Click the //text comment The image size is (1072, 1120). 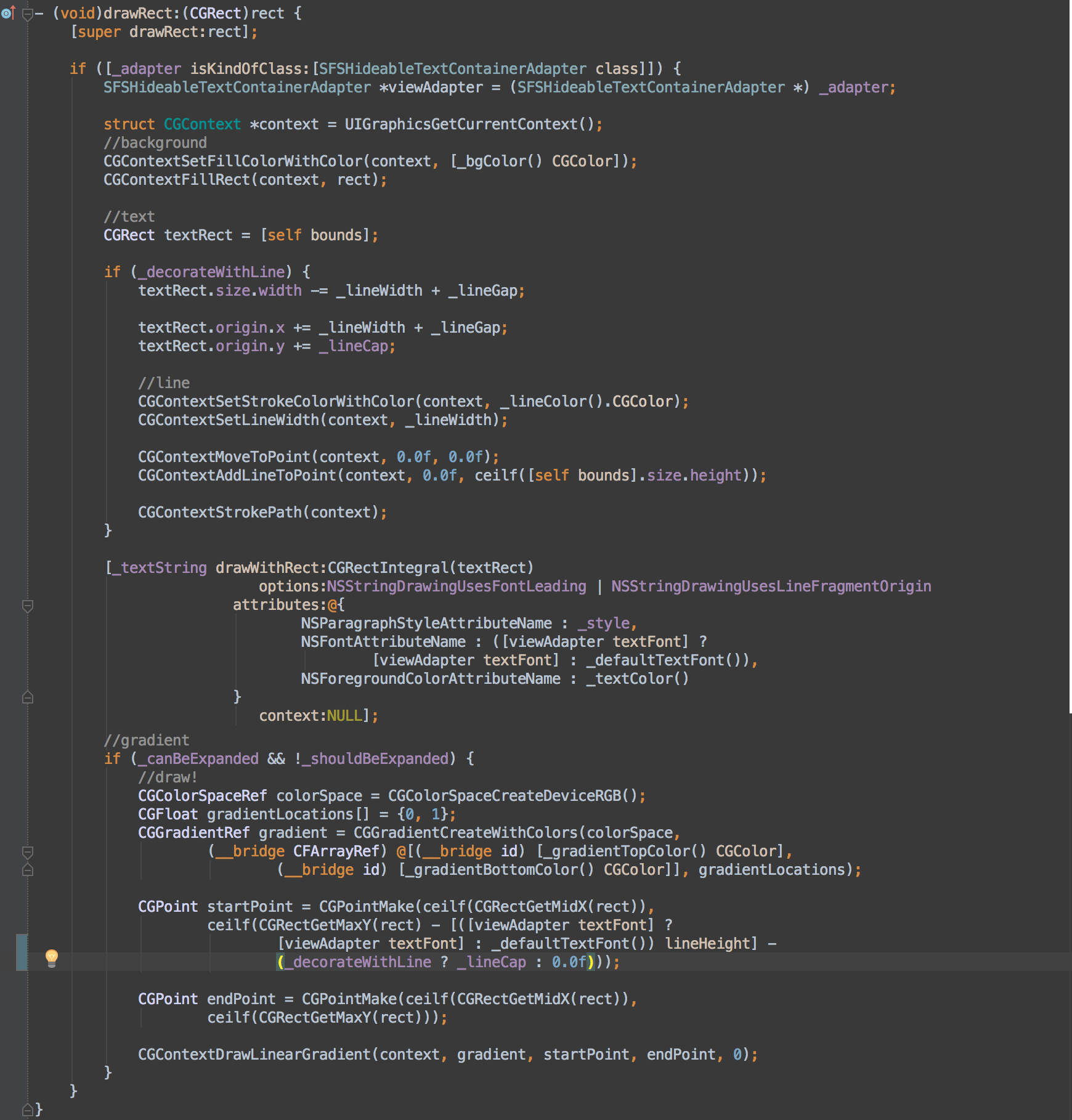[x=129, y=217]
